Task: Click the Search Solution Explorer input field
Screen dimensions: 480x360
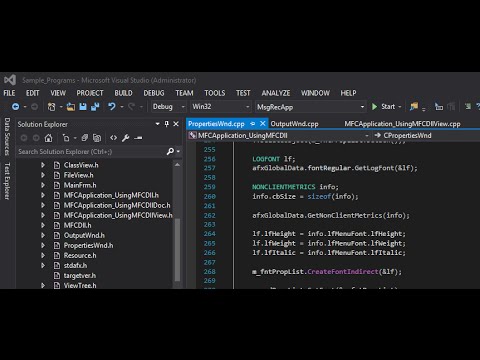Action: point(91,152)
